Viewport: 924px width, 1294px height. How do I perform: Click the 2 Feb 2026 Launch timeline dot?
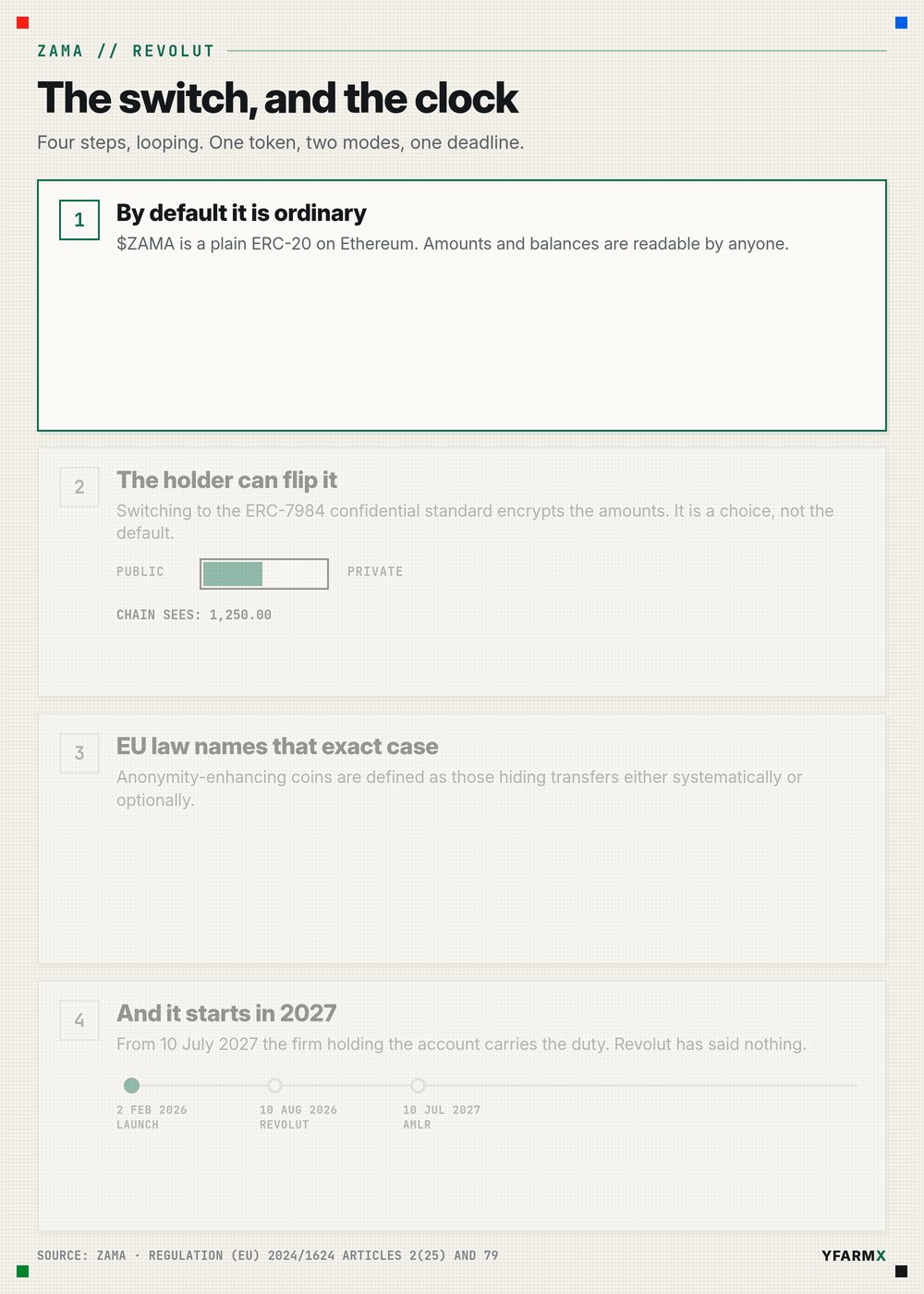(131, 1085)
